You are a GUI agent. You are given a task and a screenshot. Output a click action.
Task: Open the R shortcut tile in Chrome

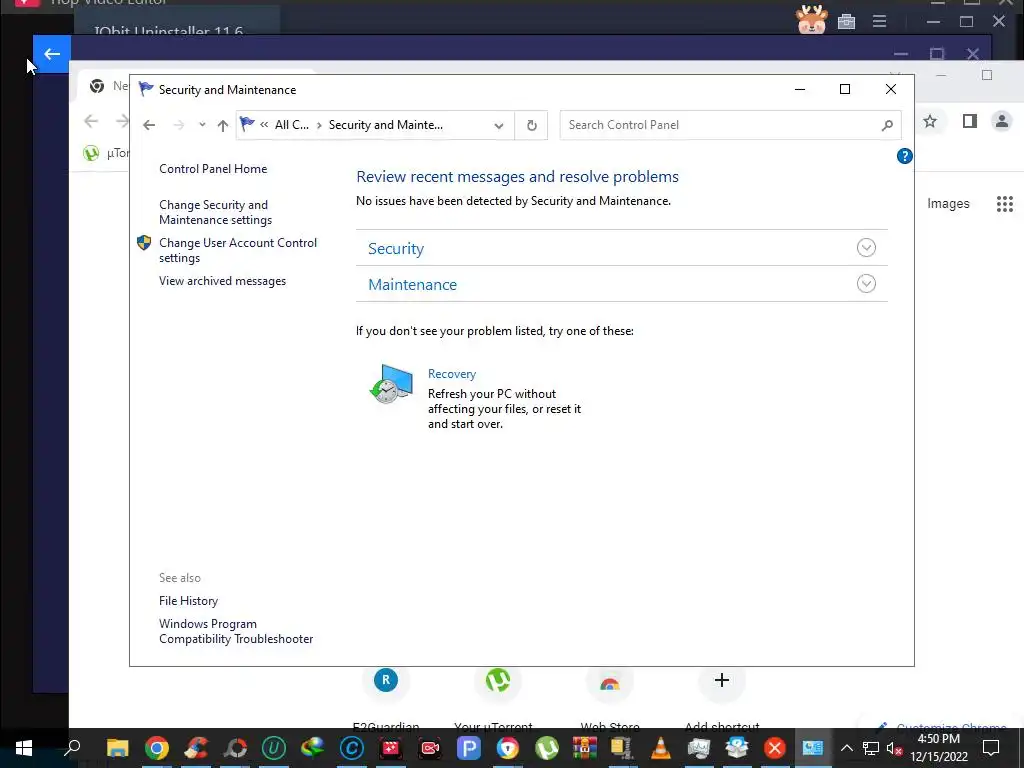[x=386, y=680]
